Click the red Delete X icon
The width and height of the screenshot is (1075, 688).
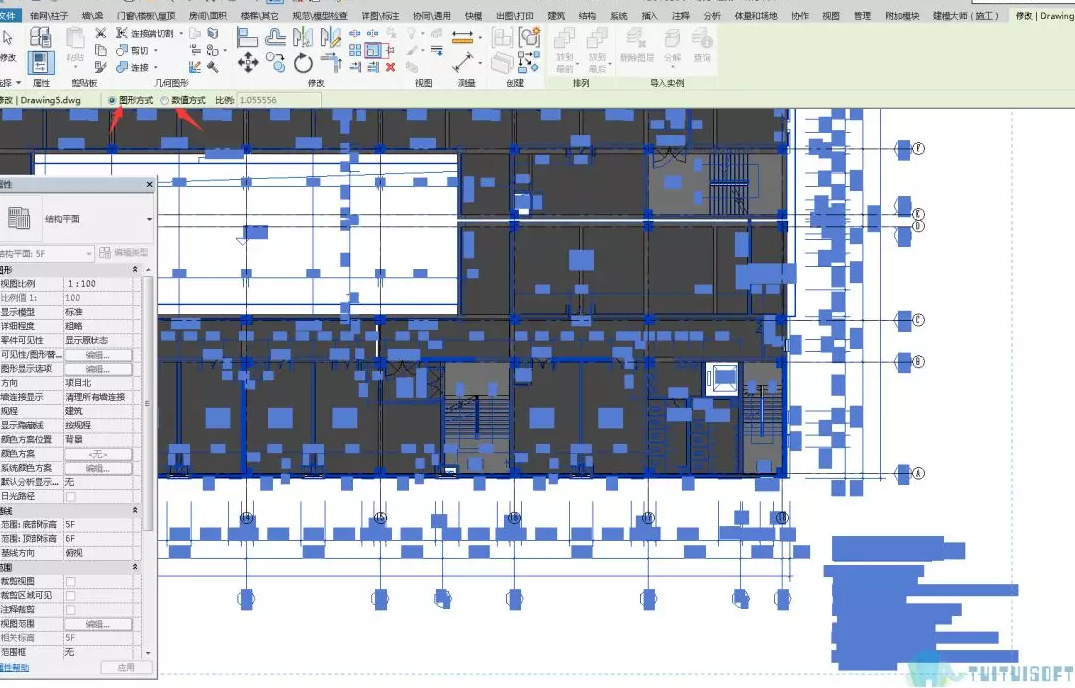390,67
